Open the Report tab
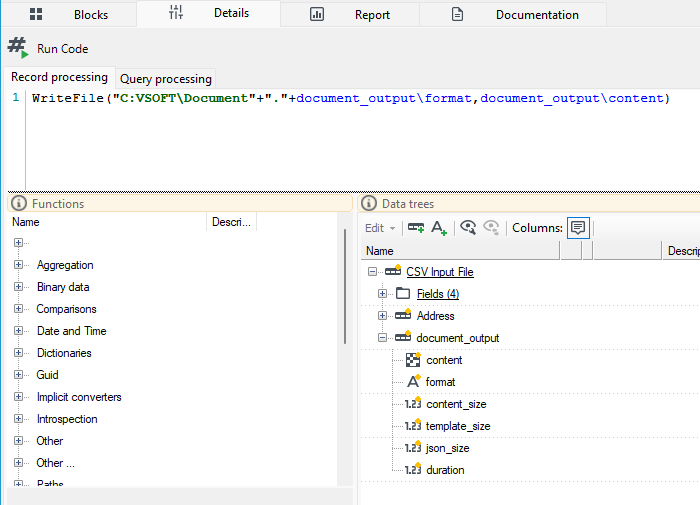The width and height of the screenshot is (700, 505). click(350, 14)
